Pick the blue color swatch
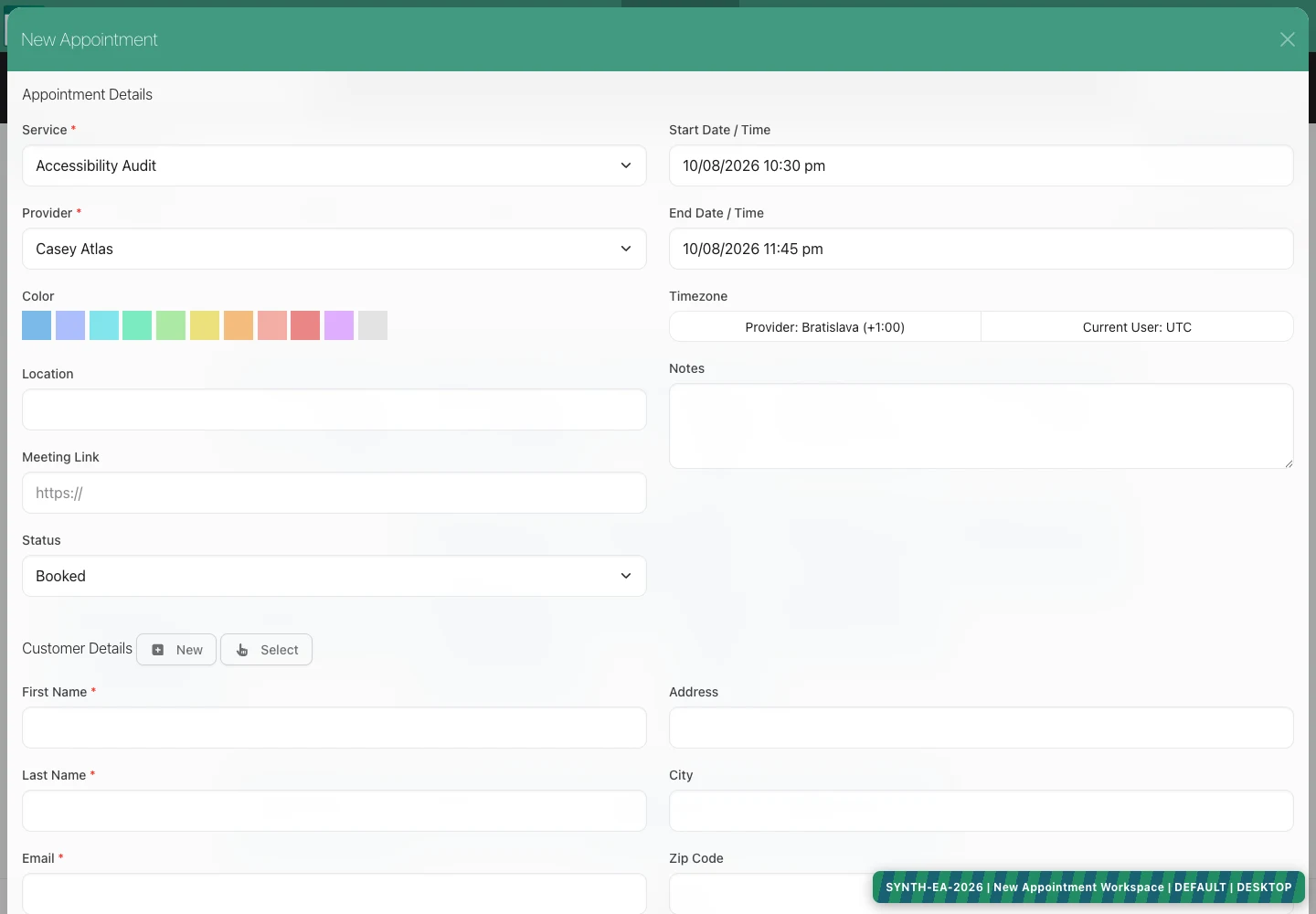 [37, 325]
